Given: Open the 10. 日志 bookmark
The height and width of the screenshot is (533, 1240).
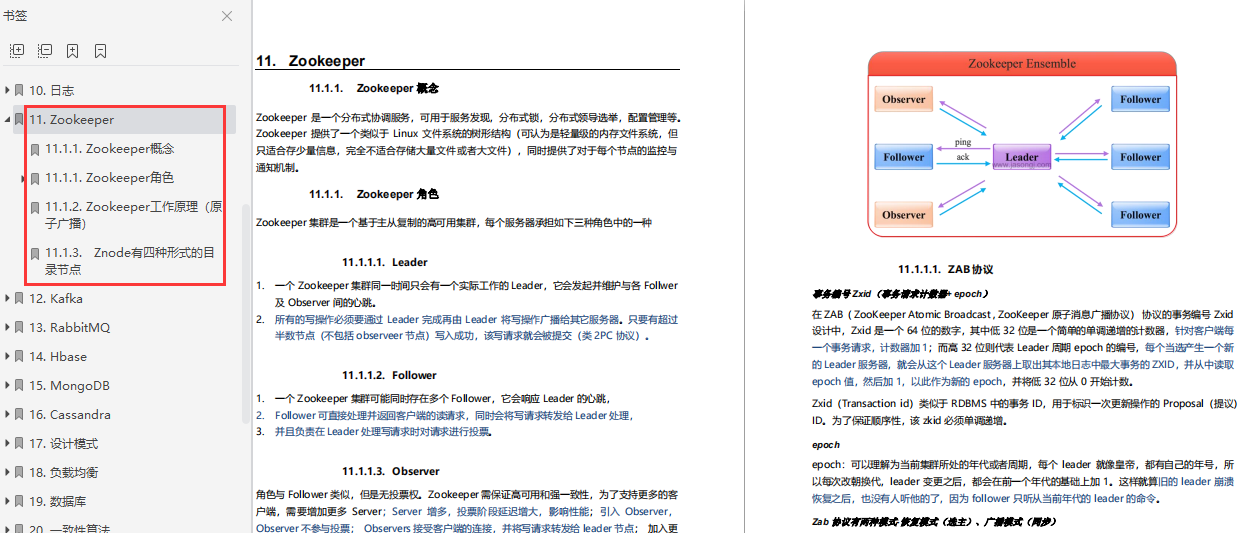Looking at the screenshot, I should (x=51, y=90).
